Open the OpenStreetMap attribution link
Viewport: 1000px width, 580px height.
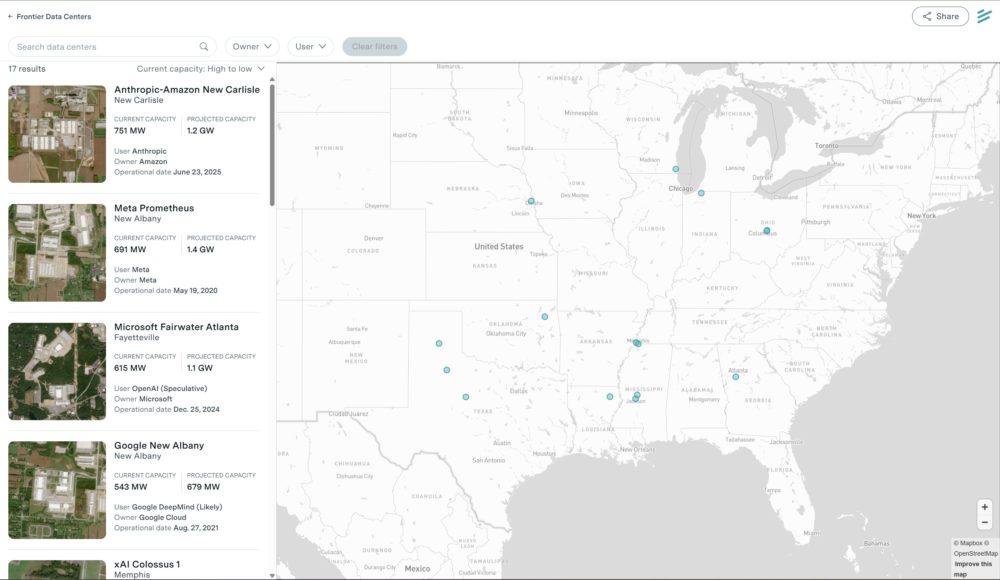coord(975,553)
